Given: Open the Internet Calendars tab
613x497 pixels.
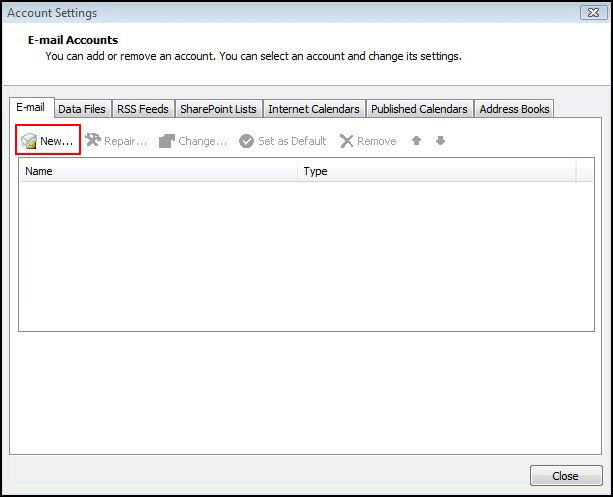Looking at the screenshot, I should [x=314, y=109].
